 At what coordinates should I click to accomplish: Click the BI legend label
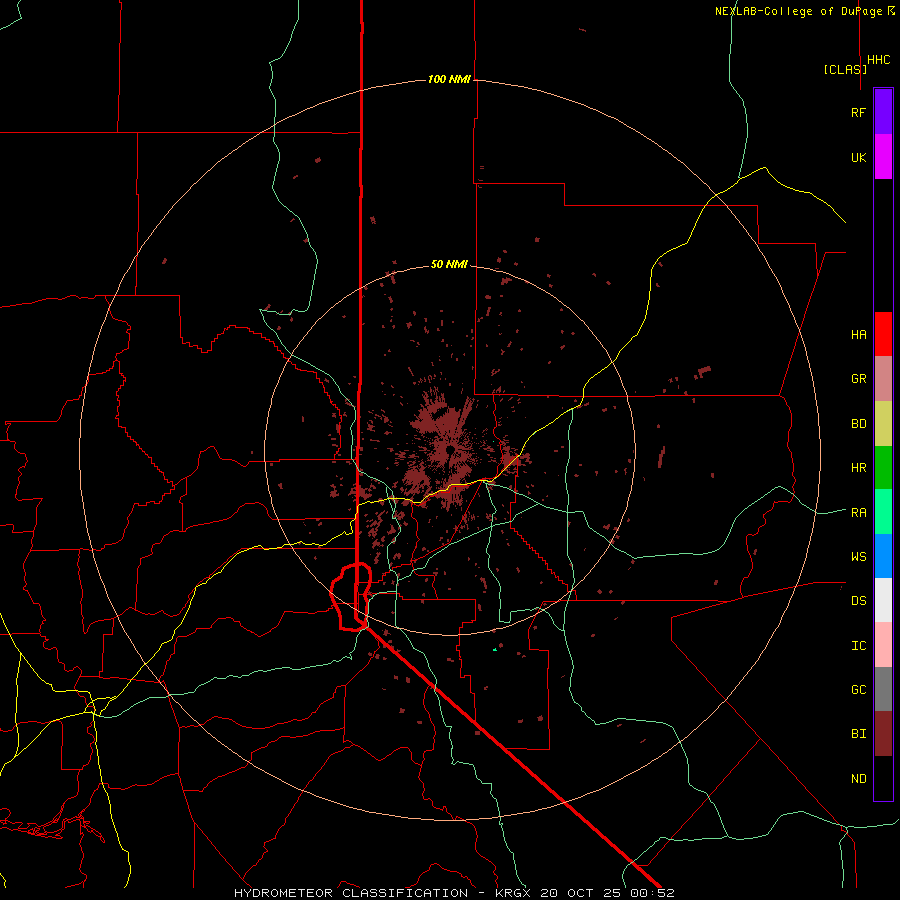[x=858, y=734]
